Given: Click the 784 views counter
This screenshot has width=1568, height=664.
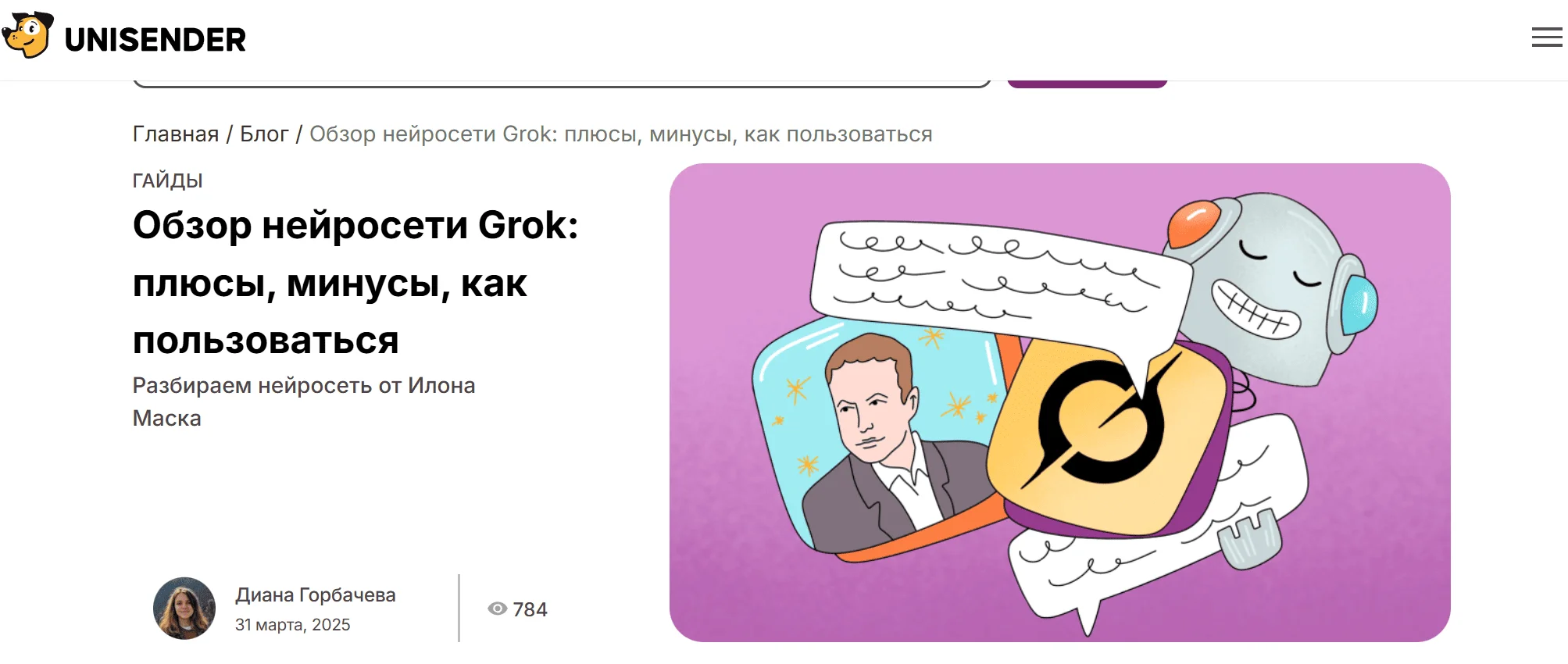Looking at the screenshot, I should (x=530, y=609).
